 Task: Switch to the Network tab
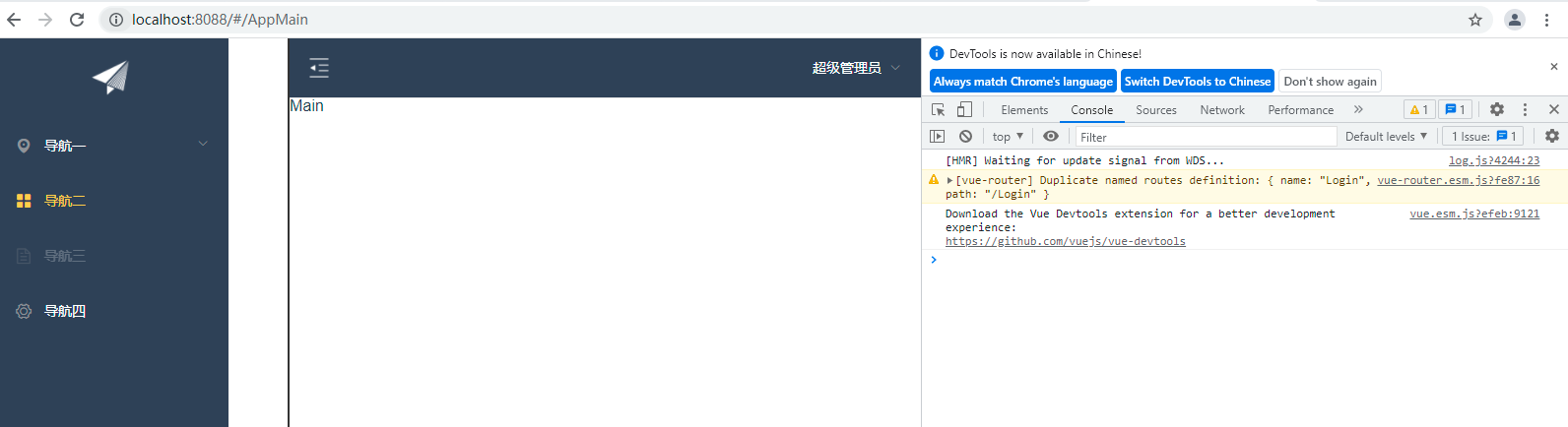[1222, 110]
